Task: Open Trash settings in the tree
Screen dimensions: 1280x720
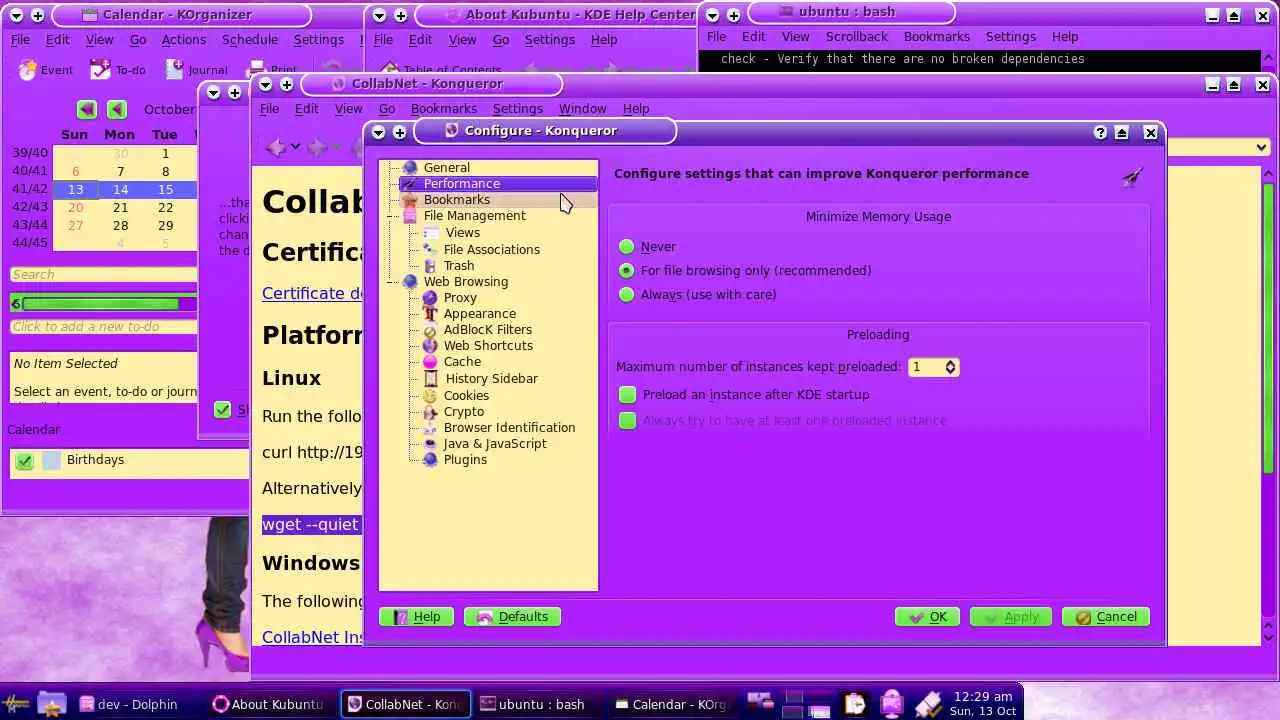Action: [x=458, y=265]
